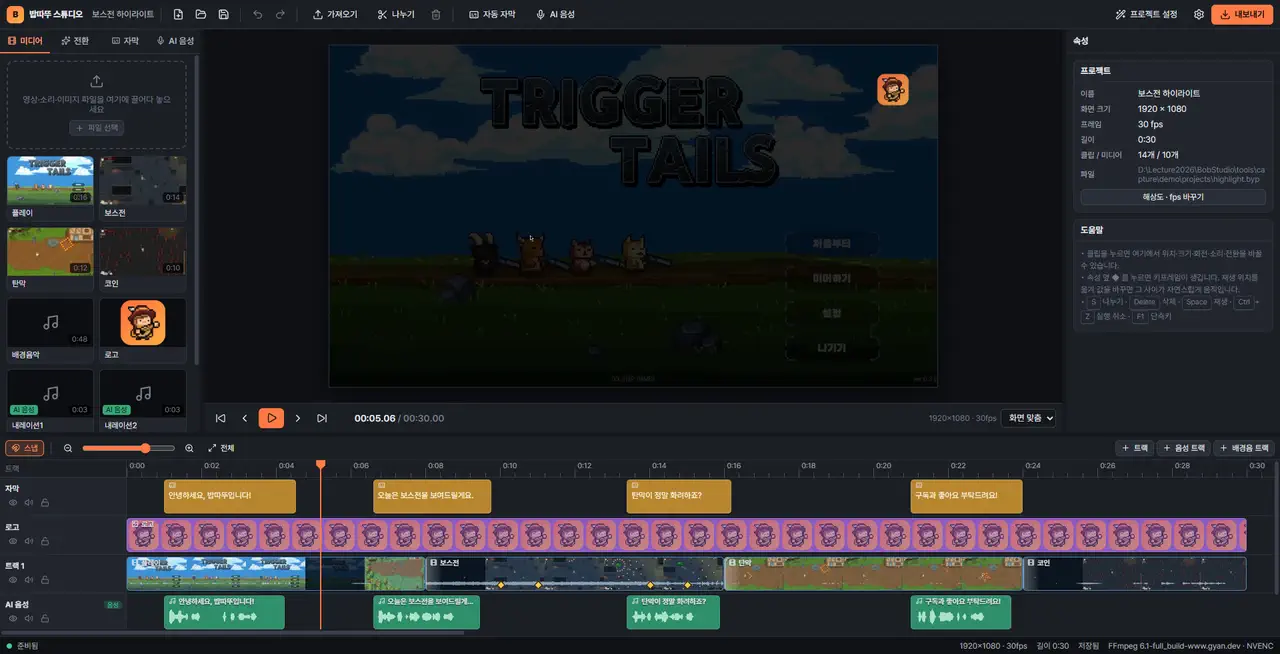
Task: Jump to the end of the video
Action: 322,418
